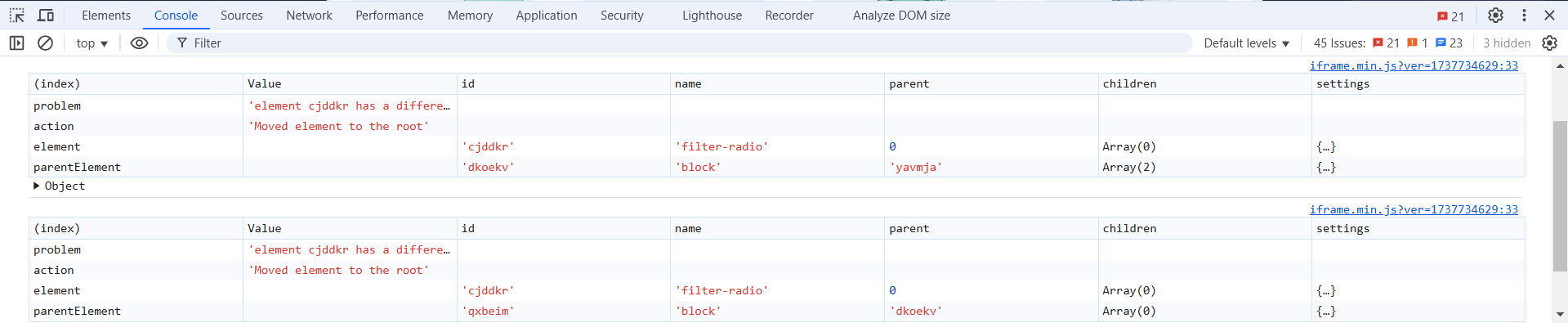Expand the Object disclosure triangle
The height and width of the screenshot is (323, 1568).
click(37, 186)
